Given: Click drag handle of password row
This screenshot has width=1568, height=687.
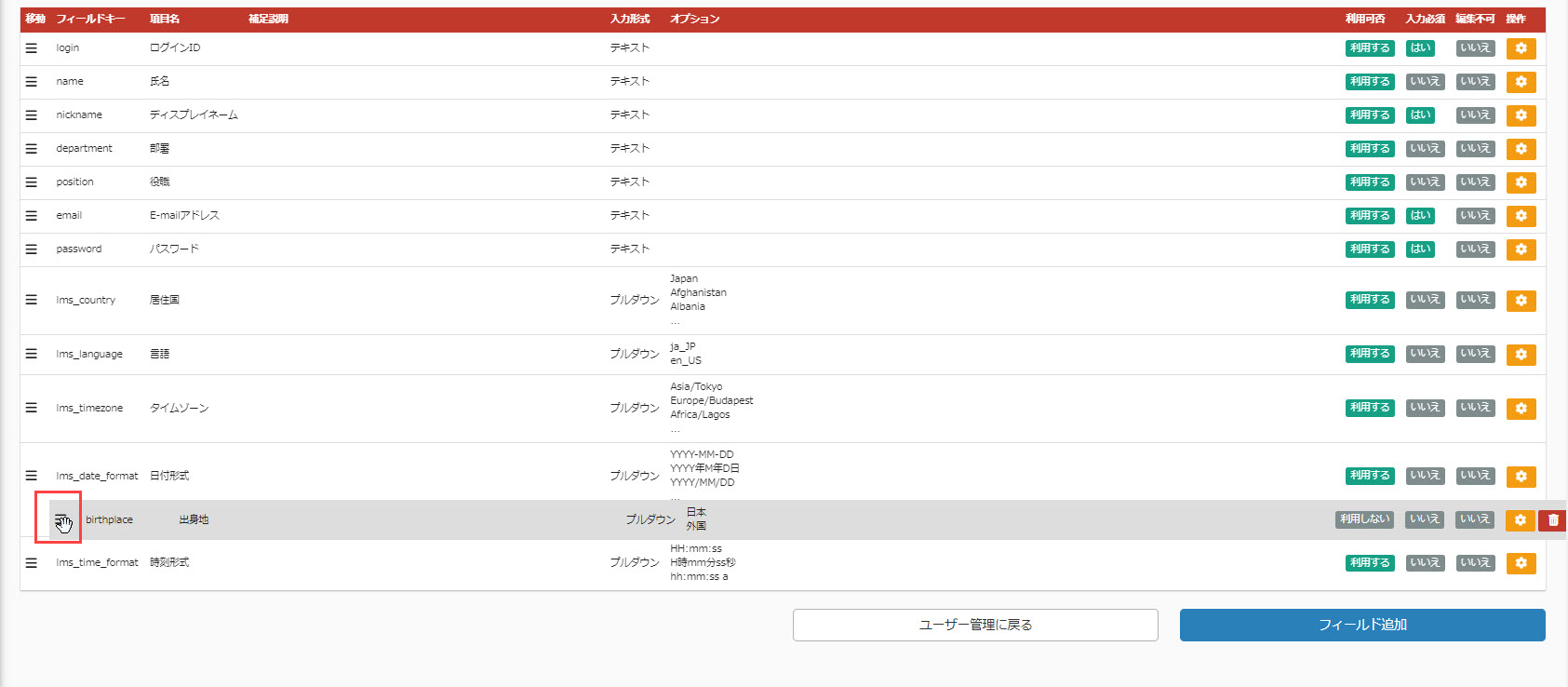Looking at the screenshot, I should [x=32, y=249].
